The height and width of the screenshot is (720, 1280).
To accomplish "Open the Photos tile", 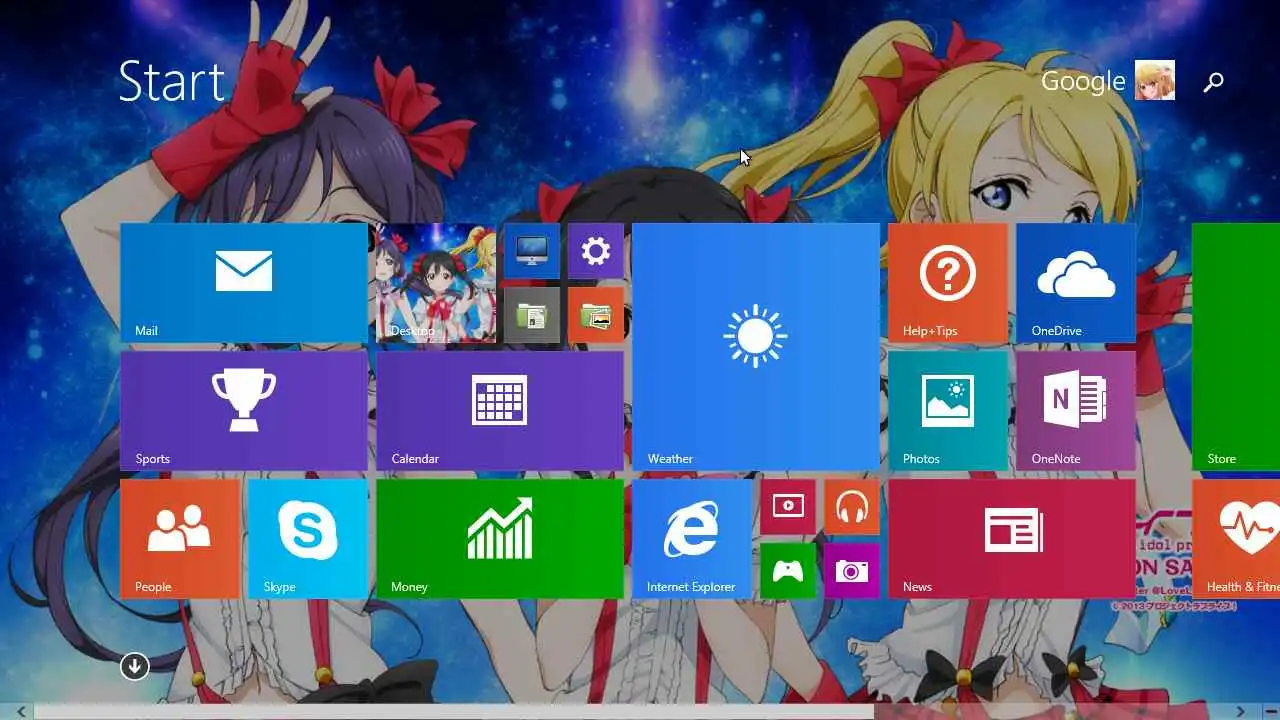I will [x=947, y=411].
